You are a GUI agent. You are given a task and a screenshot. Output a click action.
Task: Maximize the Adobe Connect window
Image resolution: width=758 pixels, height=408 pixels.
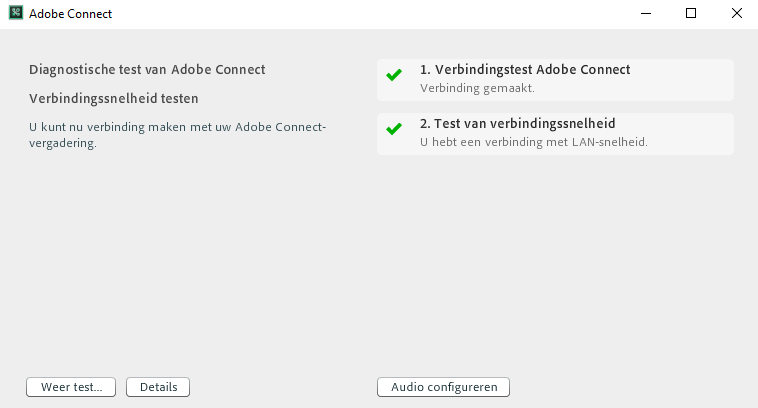(691, 14)
